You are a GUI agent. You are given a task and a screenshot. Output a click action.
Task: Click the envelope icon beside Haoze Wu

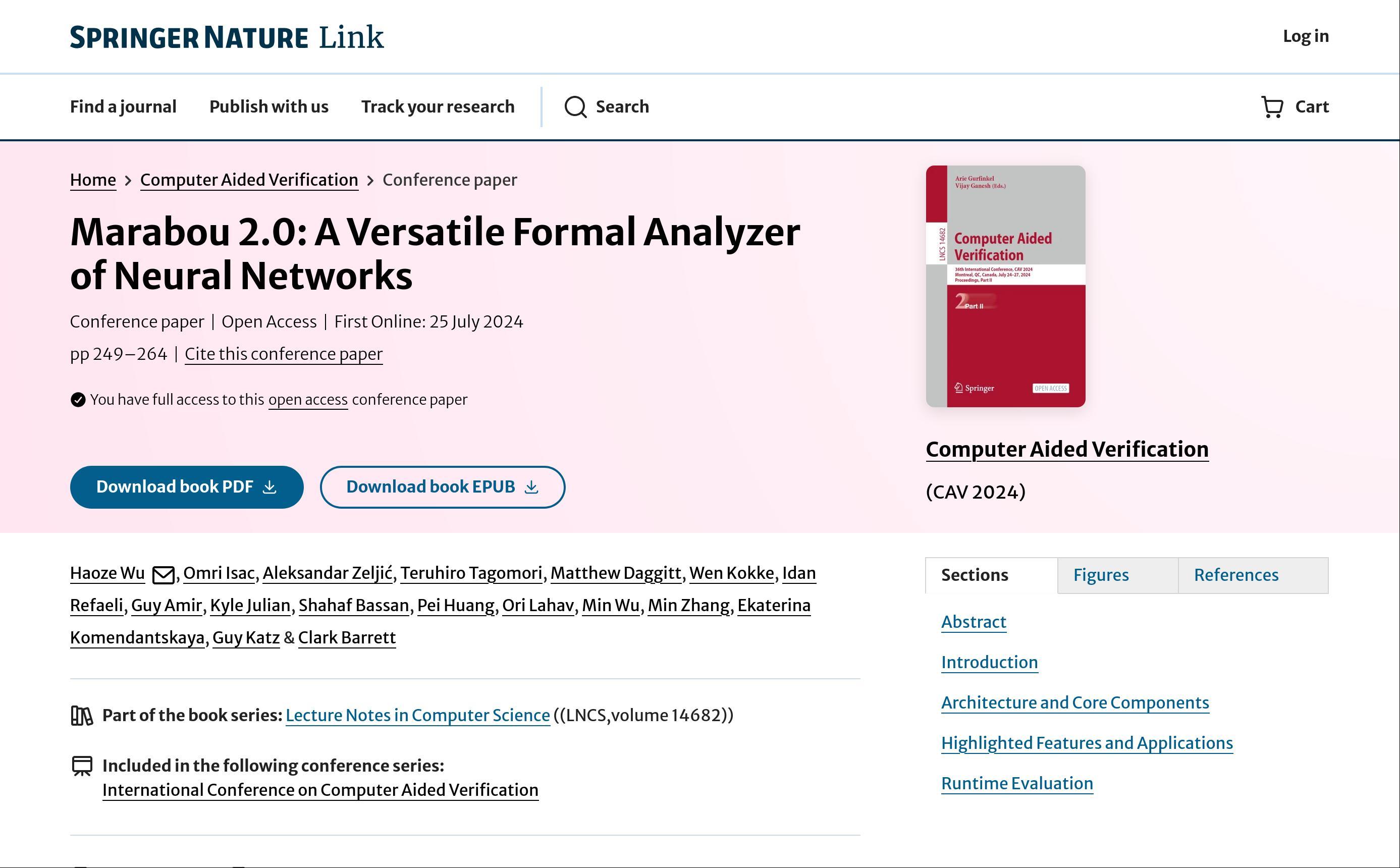click(x=163, y=574)
